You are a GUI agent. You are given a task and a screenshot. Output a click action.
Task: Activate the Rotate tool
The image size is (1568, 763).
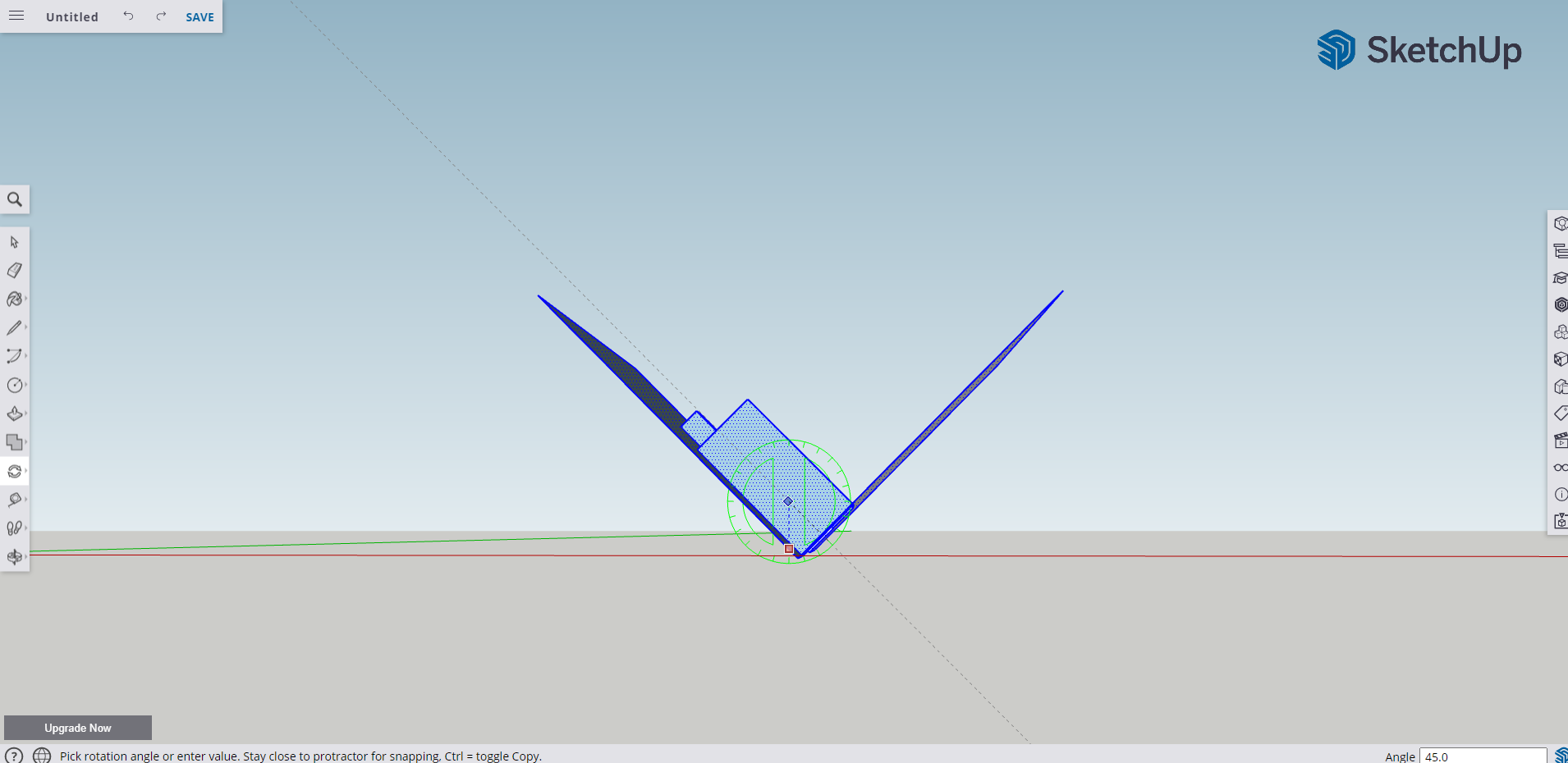click(15, 471)
